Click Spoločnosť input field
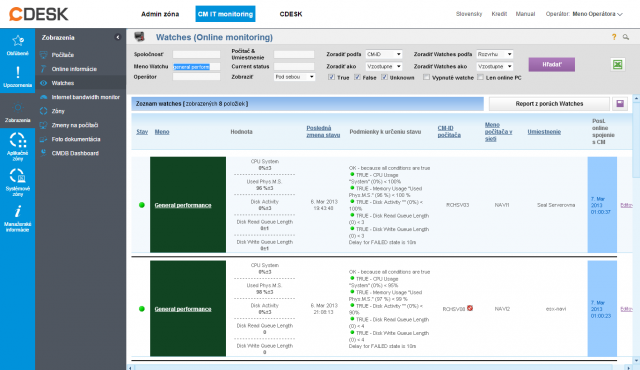Screen dimensions: 640x370 pos(196,54)
